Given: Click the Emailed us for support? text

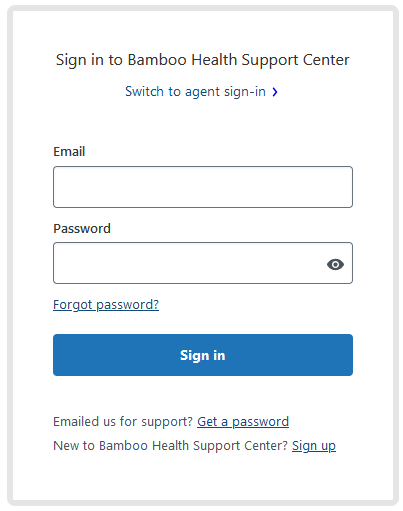Looking at the screenshot, I should (123, 422).
